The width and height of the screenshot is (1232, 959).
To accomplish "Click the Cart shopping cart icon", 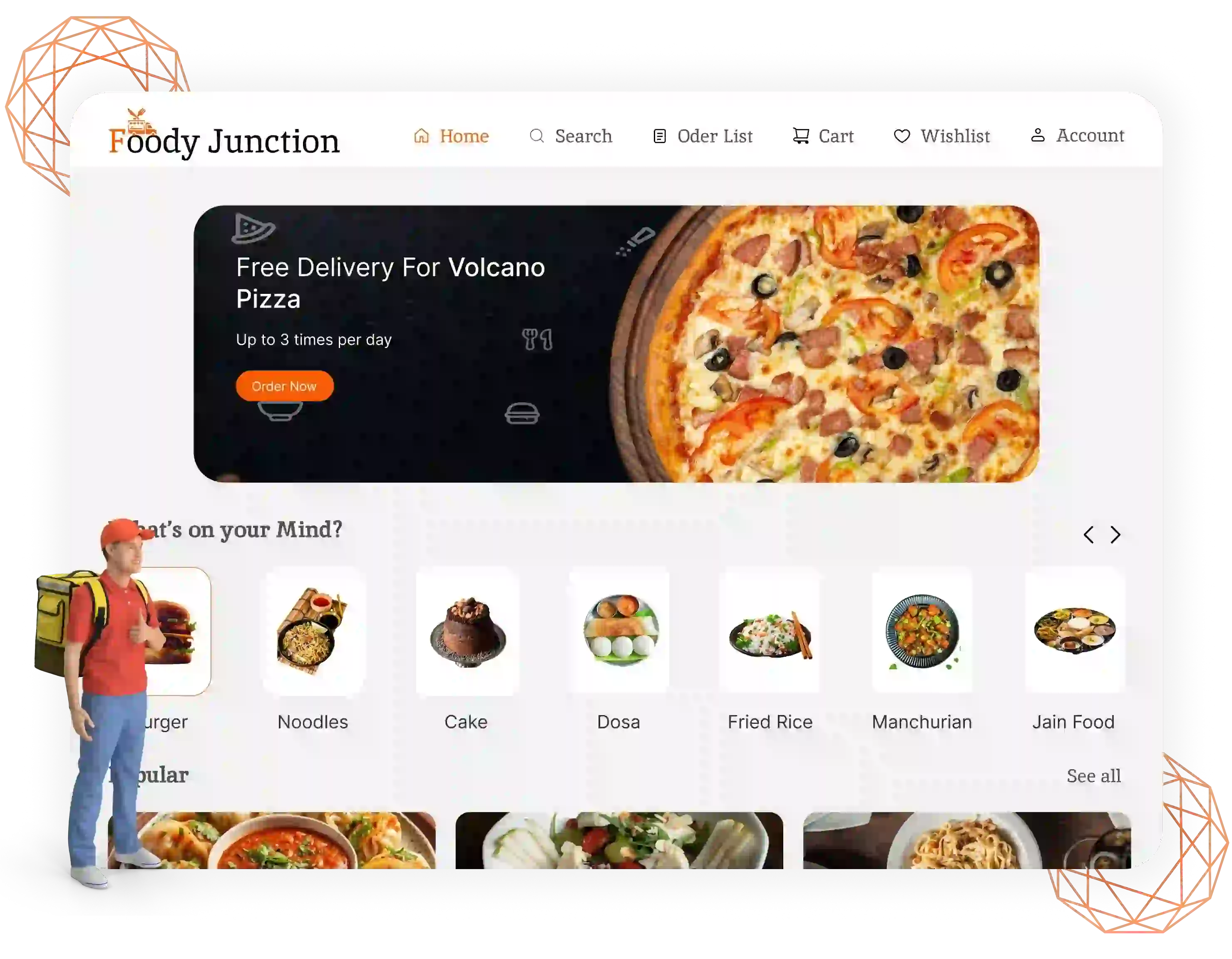I will pyautogui.click(x=800, y=136).
